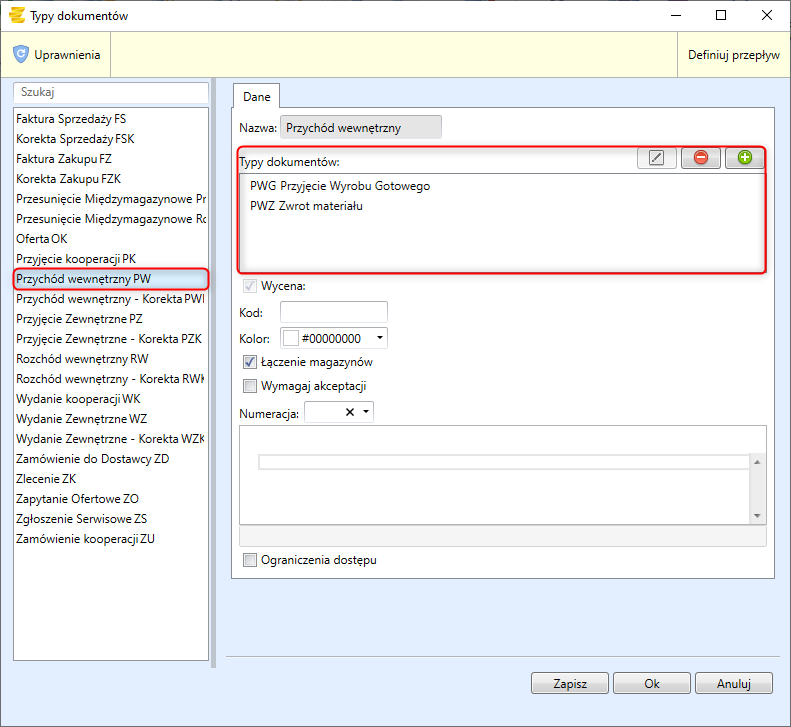Open Definiuj przepływ from the toolbar
The height and width of the screenshot is (727, 791).
(x=733, y=55)
